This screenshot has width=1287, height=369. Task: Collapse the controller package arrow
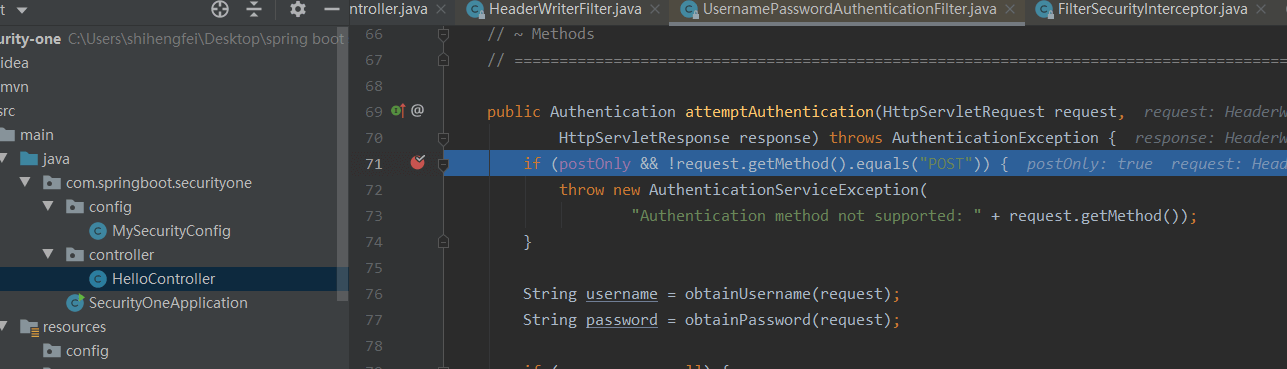click(x=49, y=255)
